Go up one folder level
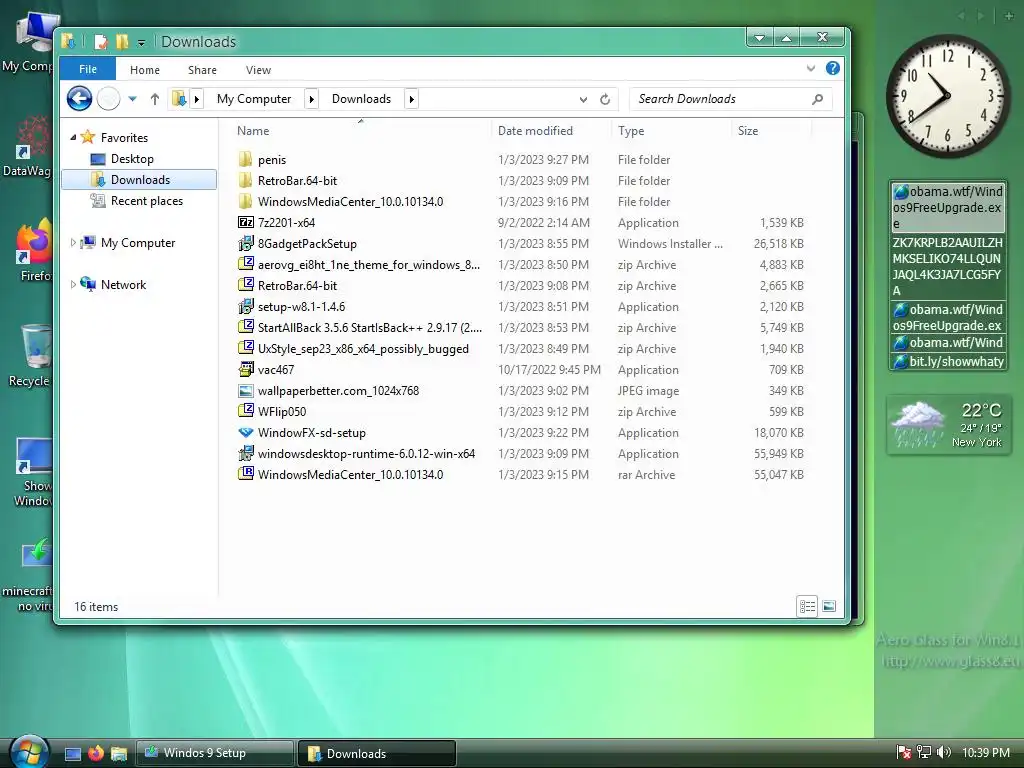The width and height of the screenshot is (1024, 768). (x=155, y=99)
